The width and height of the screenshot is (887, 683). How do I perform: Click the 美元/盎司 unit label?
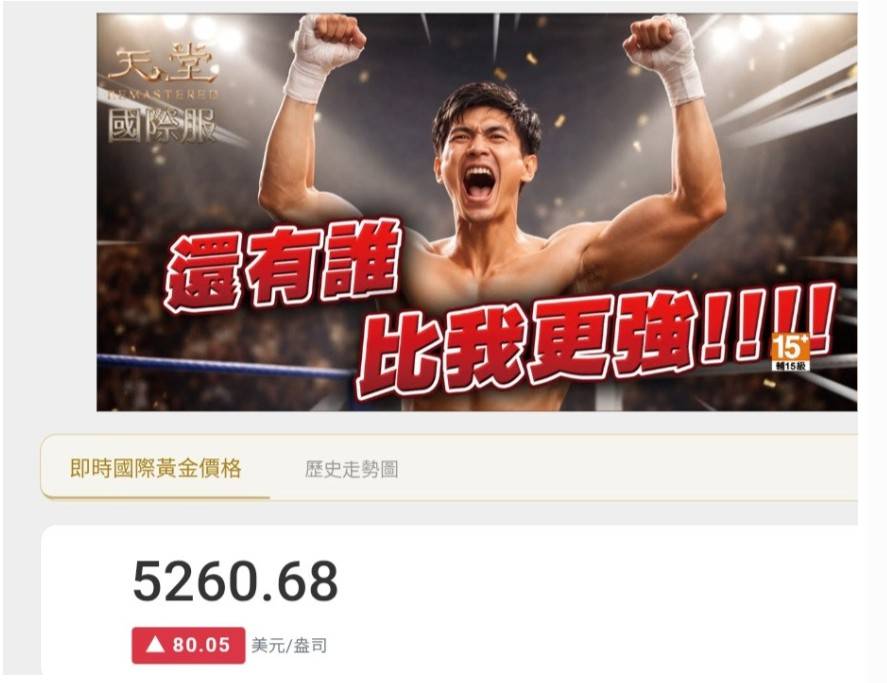pyautogui.click(x=289, y=646)
